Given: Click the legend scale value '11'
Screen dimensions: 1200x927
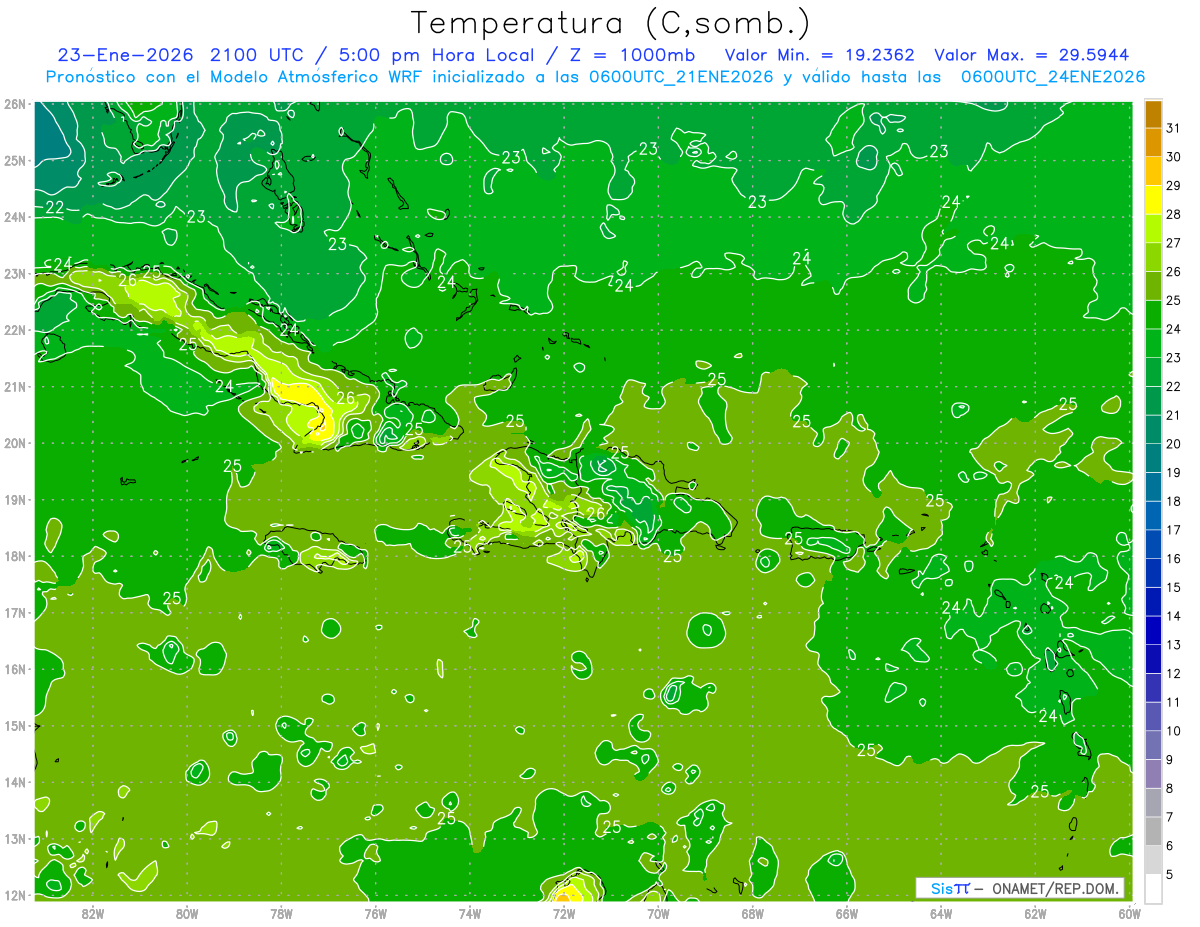Looking at the screenshot, I should 1173,702.
